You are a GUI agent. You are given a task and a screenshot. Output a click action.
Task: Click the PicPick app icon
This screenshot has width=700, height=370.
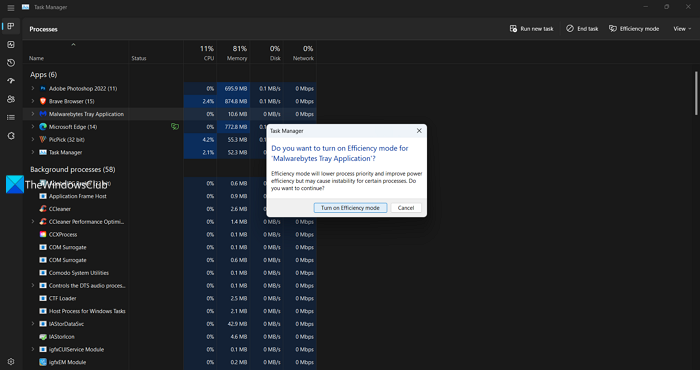click(43, 139)
